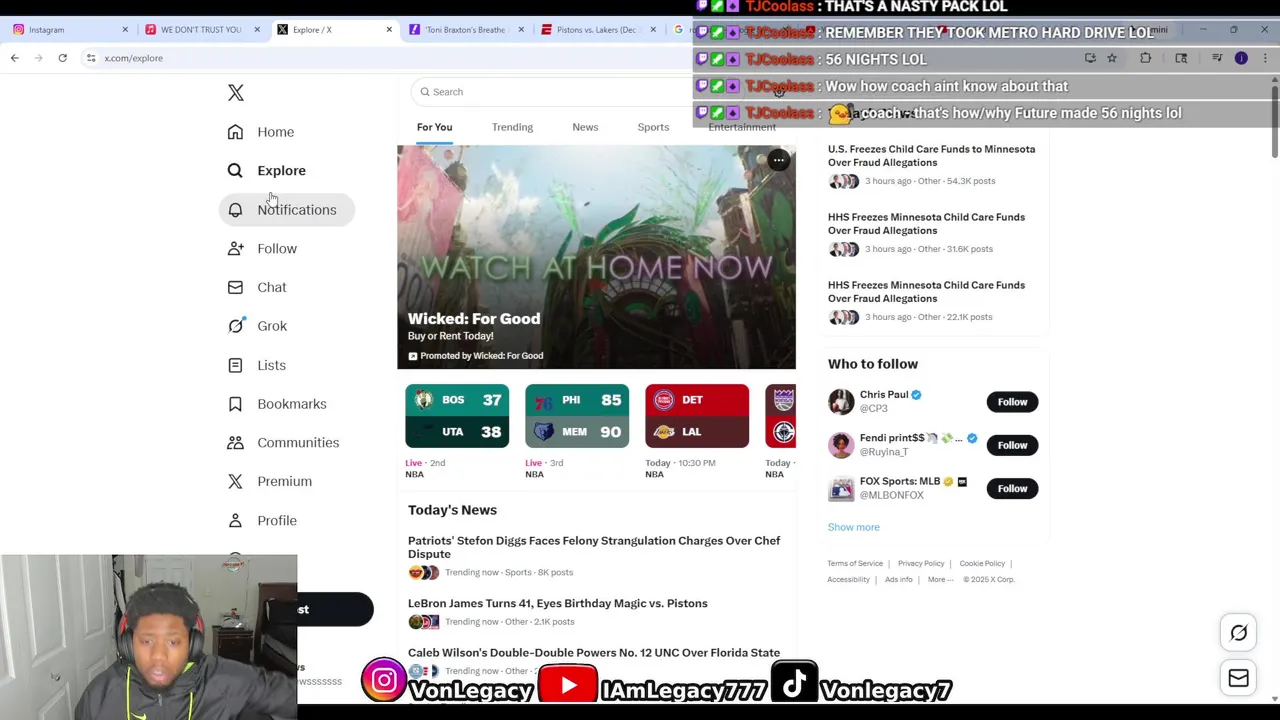Open the Home page from the sidebar
This screenshot has height=720, width=1280.
[275, 132]
